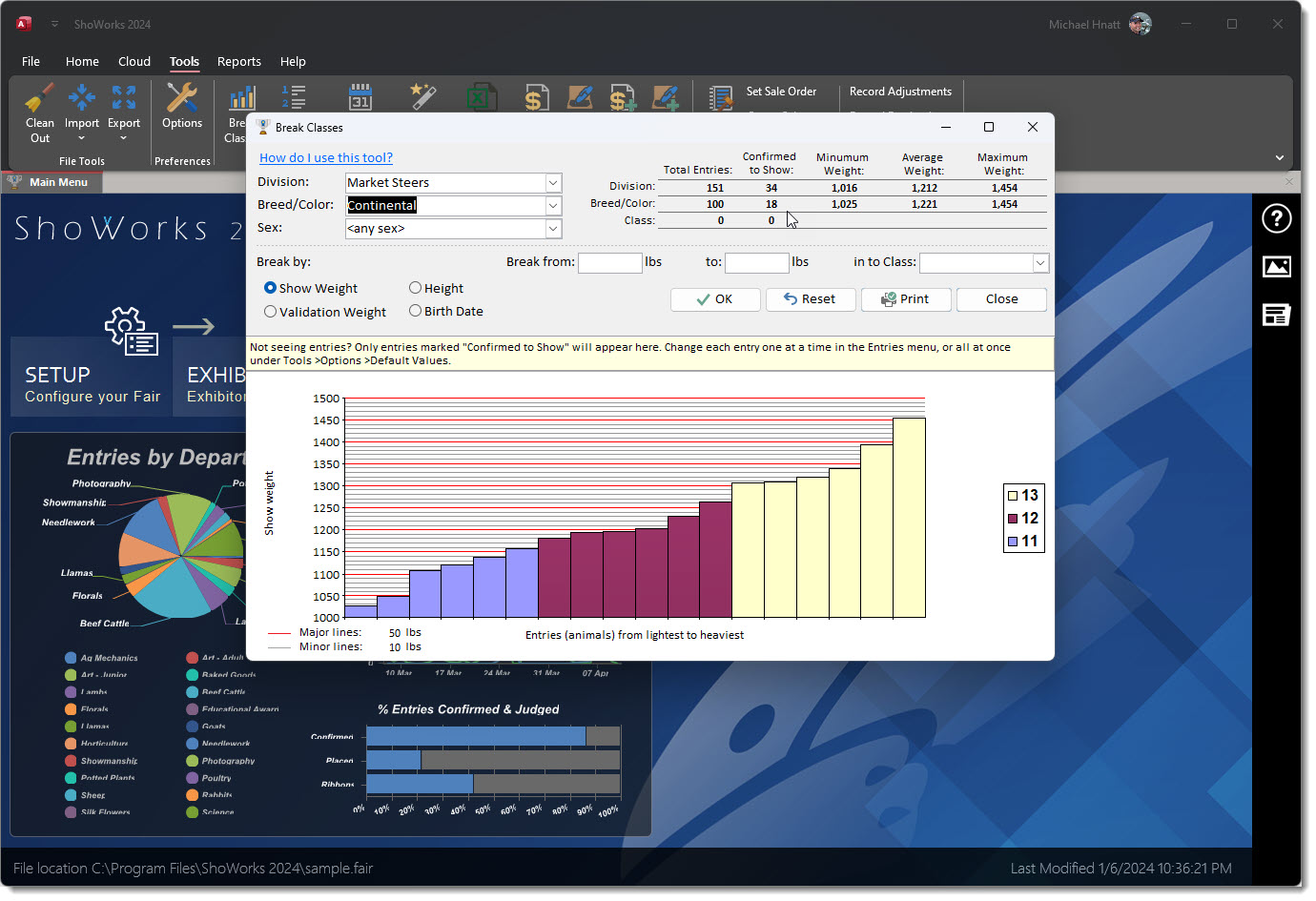The height and width of the screenshot is (901, 1316).
Task: Open the in to Class dropdown
Action: click(1039, 262)
